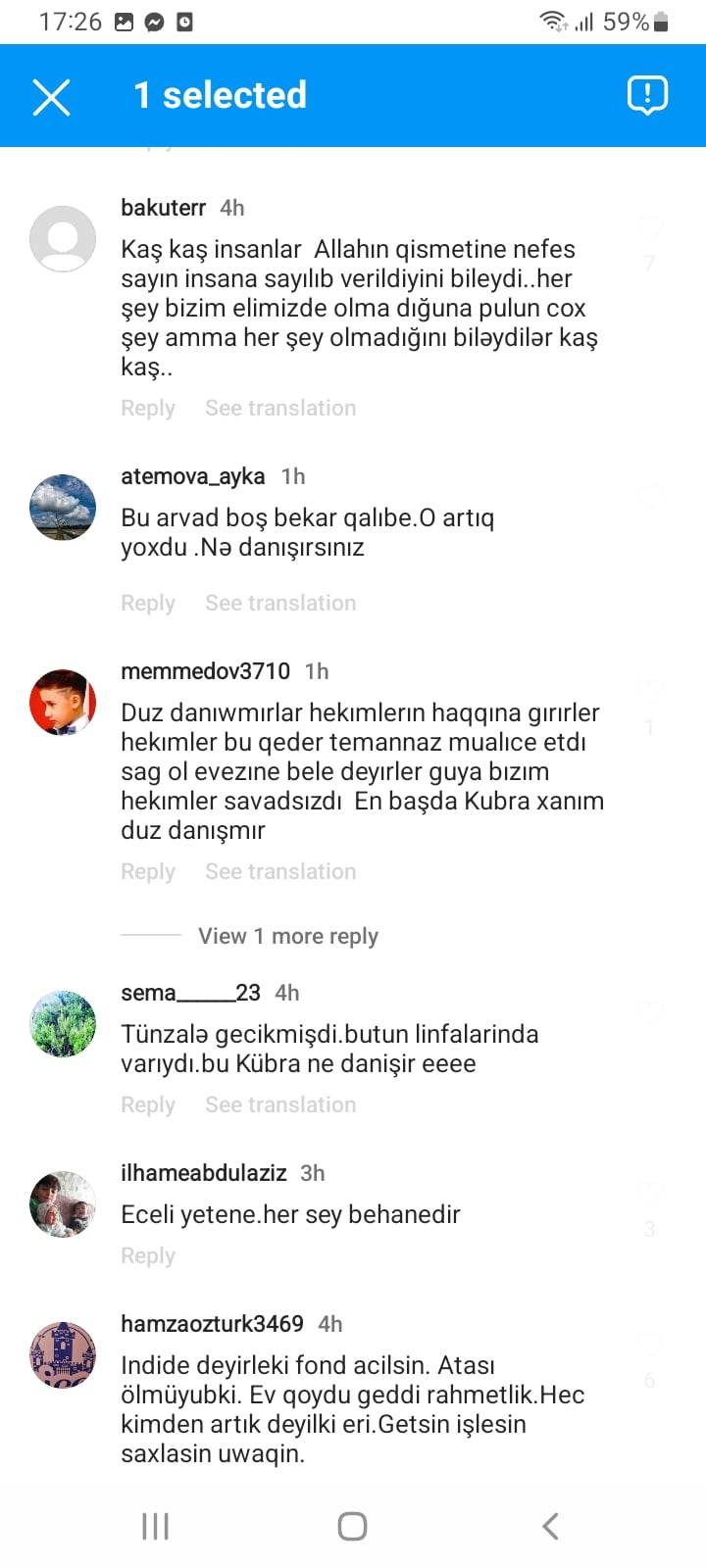Cancel selection with the X icon
Image resolution: width=706 pixels, height=1568 pixels.
tap(51, 96)
